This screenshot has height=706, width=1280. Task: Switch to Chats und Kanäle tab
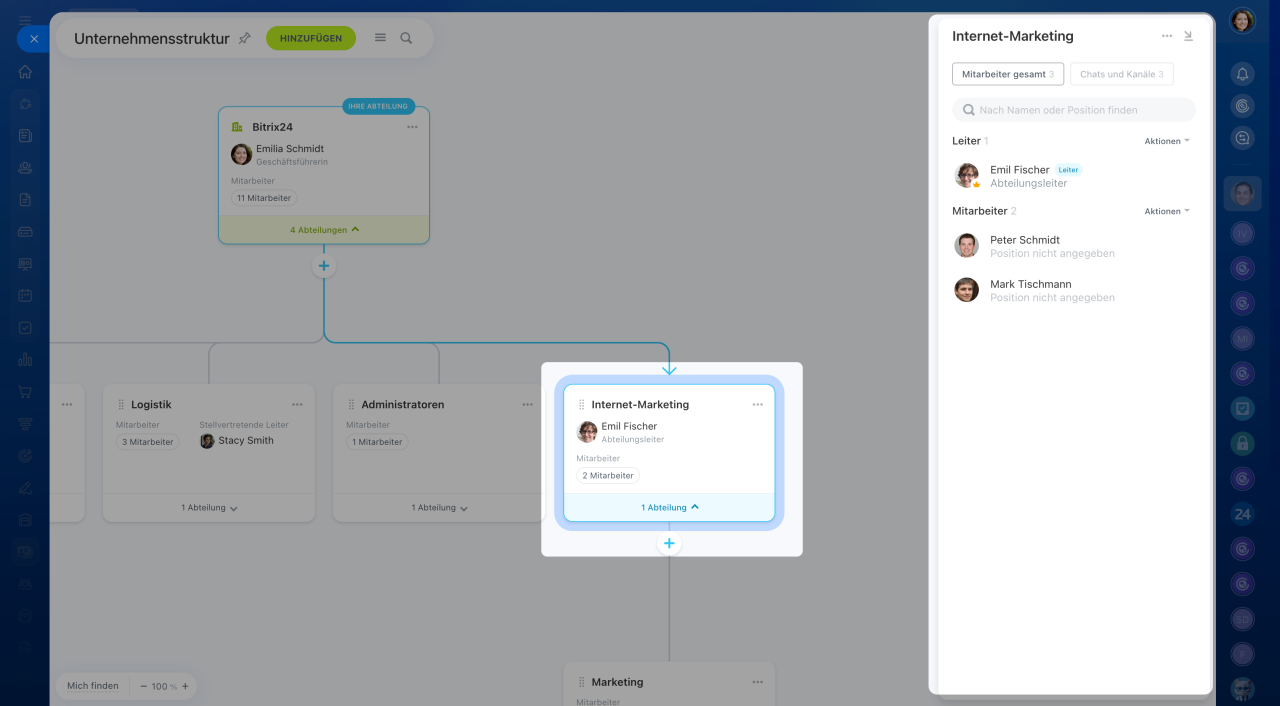(x=1122, y=74)
